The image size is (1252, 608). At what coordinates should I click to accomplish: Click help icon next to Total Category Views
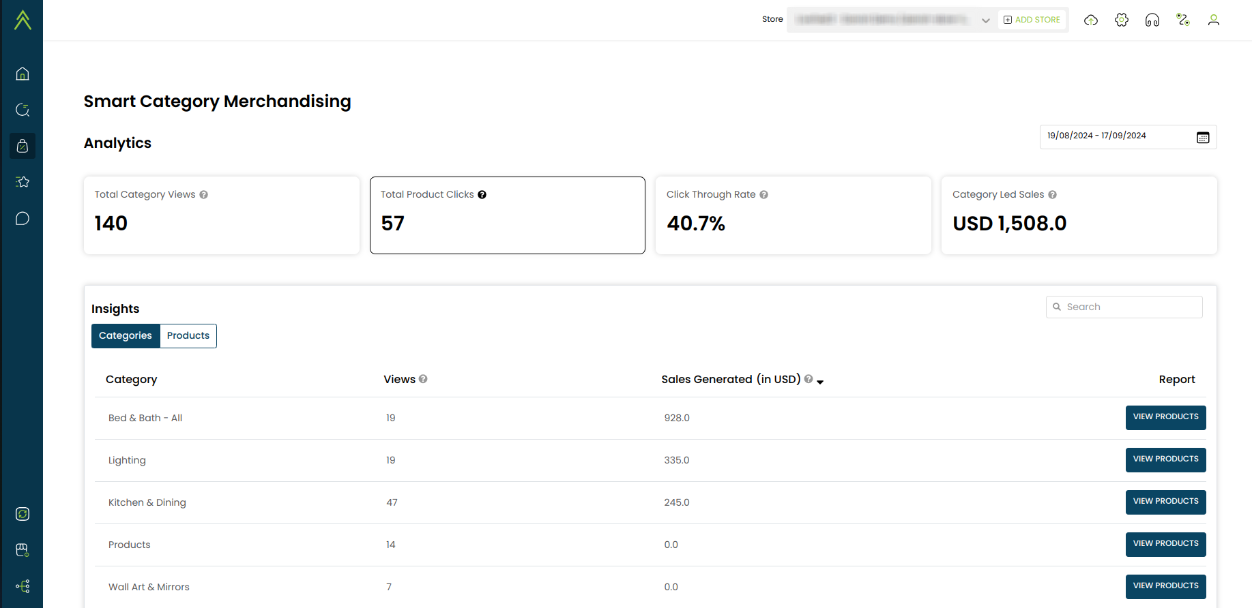point(204,195)
